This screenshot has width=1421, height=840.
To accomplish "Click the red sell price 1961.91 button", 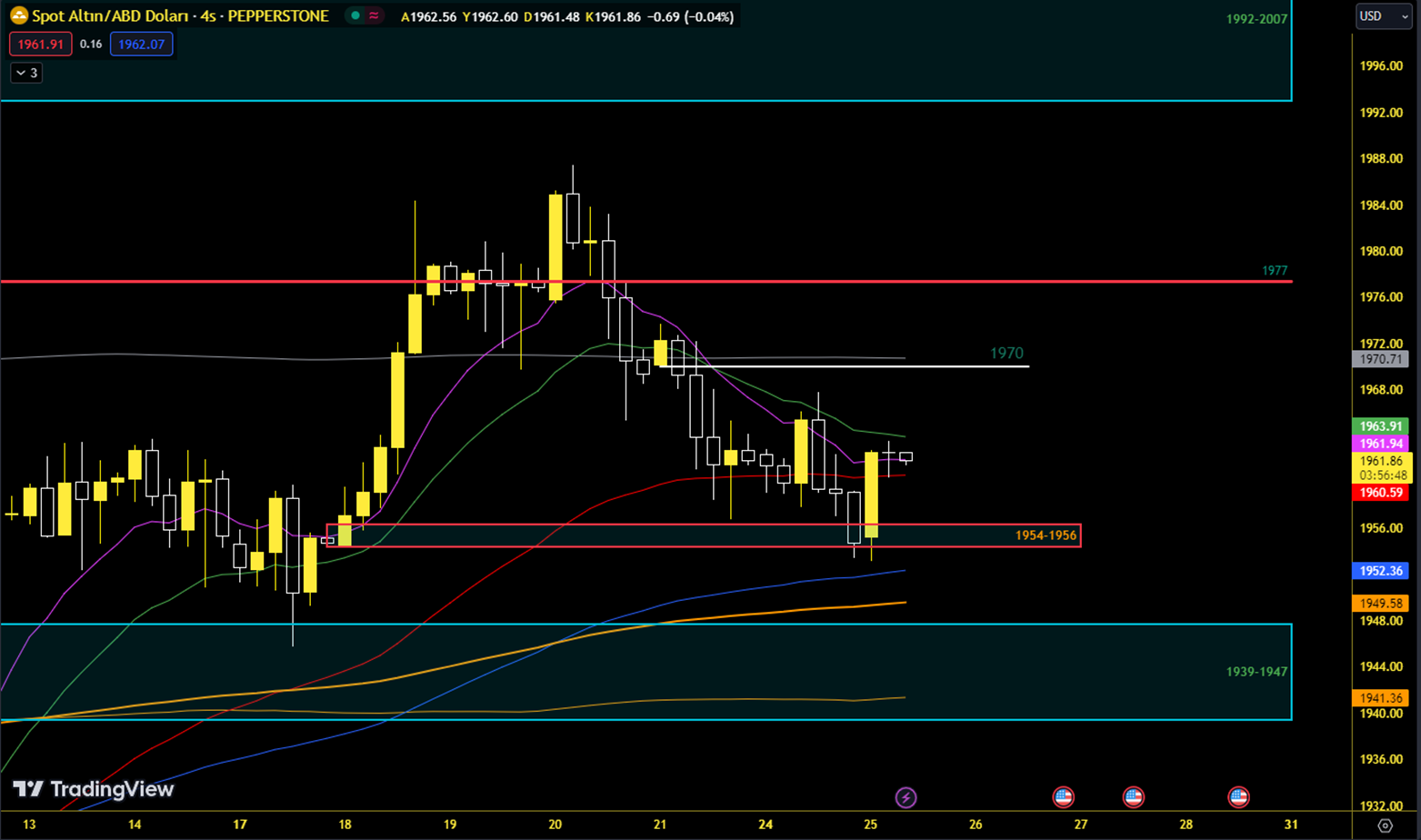I will coord(41,44).
